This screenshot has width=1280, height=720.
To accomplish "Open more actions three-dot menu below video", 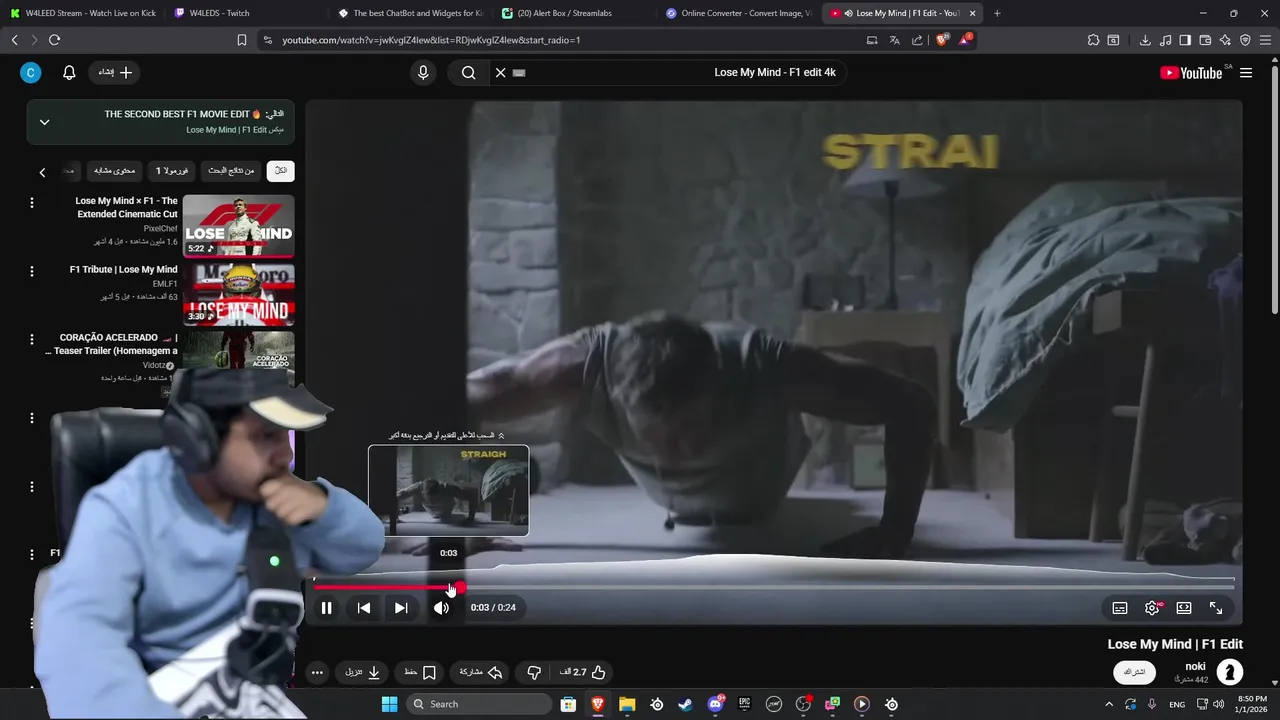I will click(x=317, y=672).
